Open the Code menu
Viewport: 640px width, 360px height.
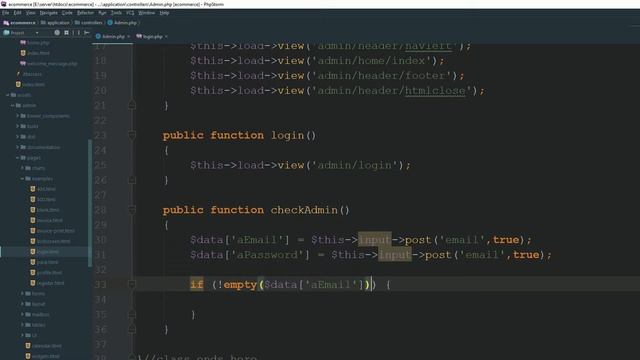(67, 13)
